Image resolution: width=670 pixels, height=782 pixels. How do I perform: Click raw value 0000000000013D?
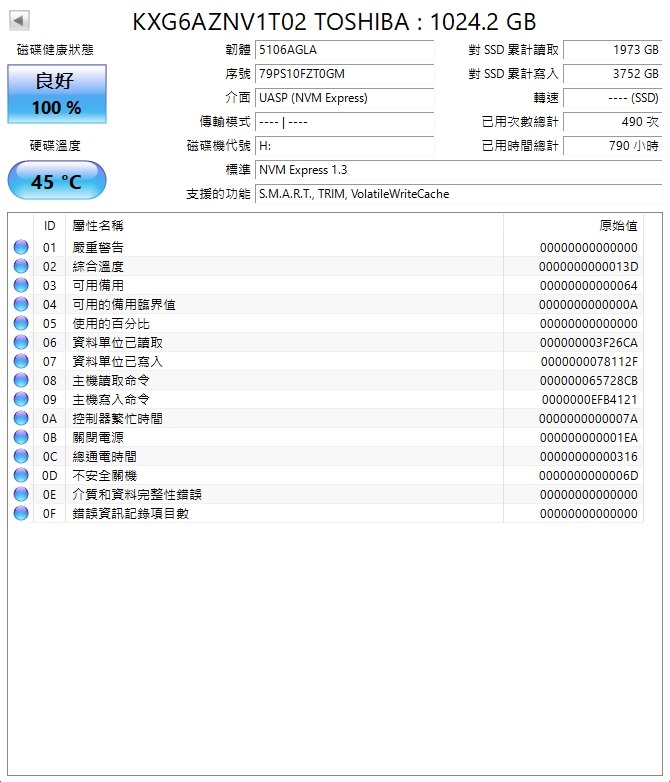(x=588, y=267)
